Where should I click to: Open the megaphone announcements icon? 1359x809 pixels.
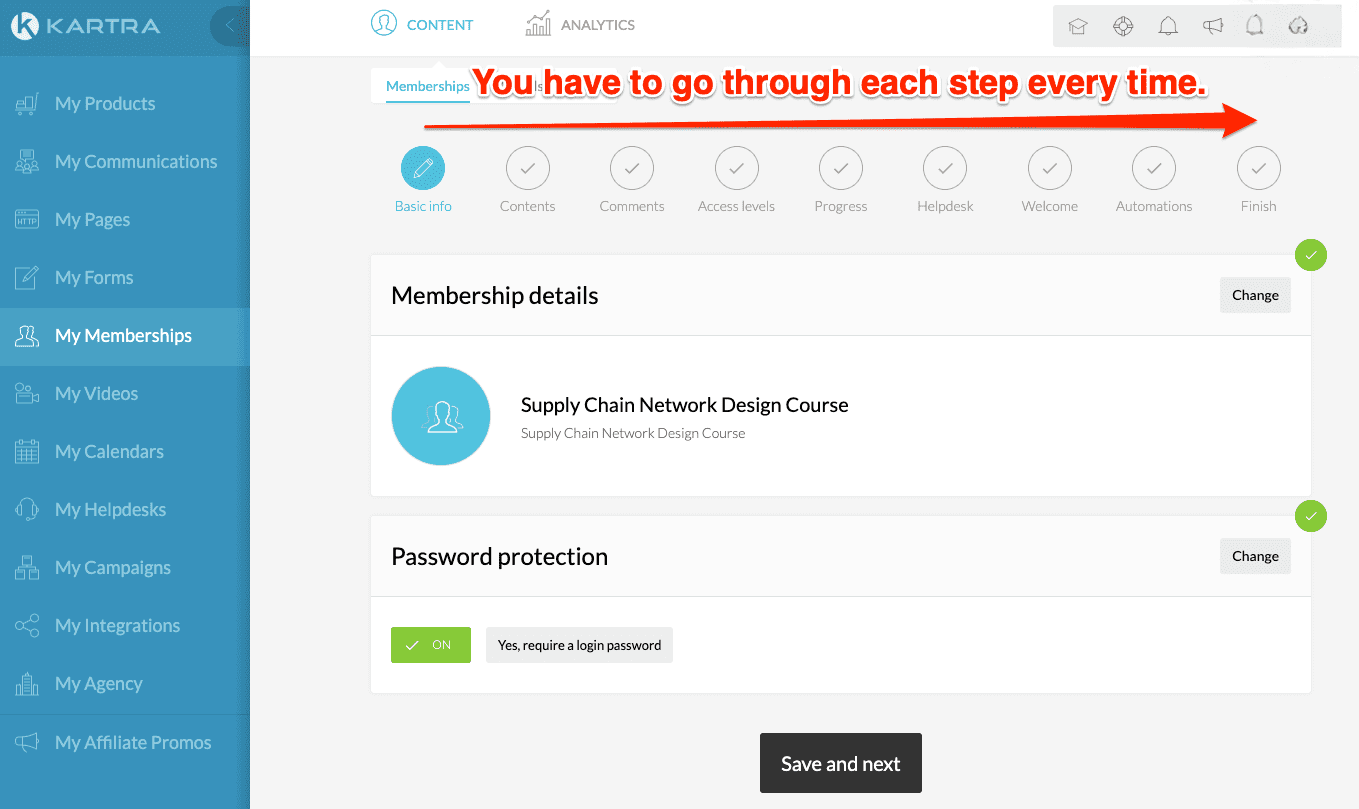click(1213, 26)
